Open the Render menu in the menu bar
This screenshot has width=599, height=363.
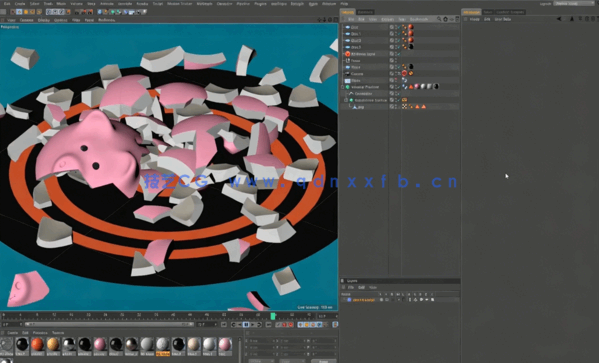[142, 3]
